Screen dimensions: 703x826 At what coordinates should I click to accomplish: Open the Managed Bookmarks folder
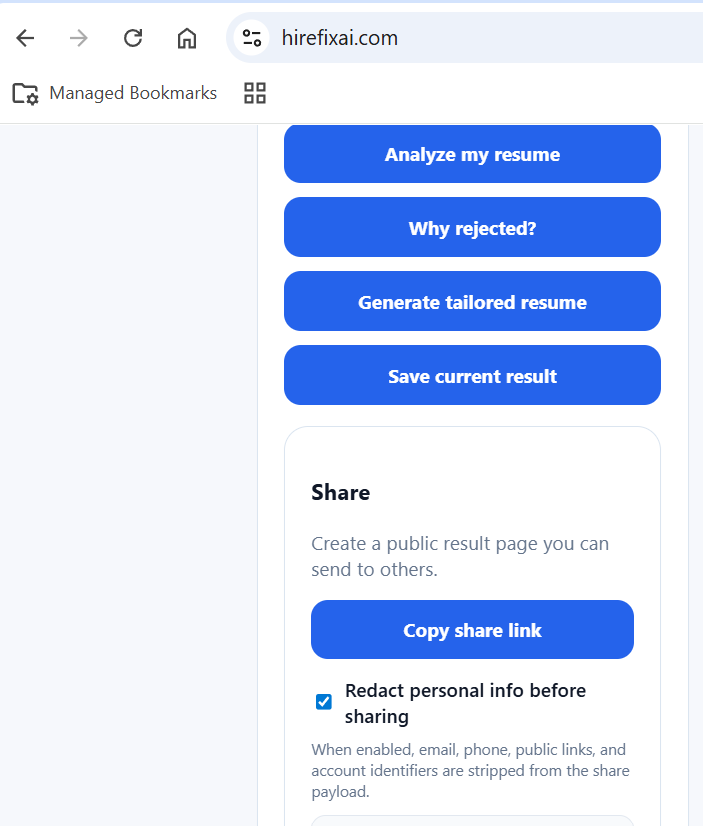115,93
